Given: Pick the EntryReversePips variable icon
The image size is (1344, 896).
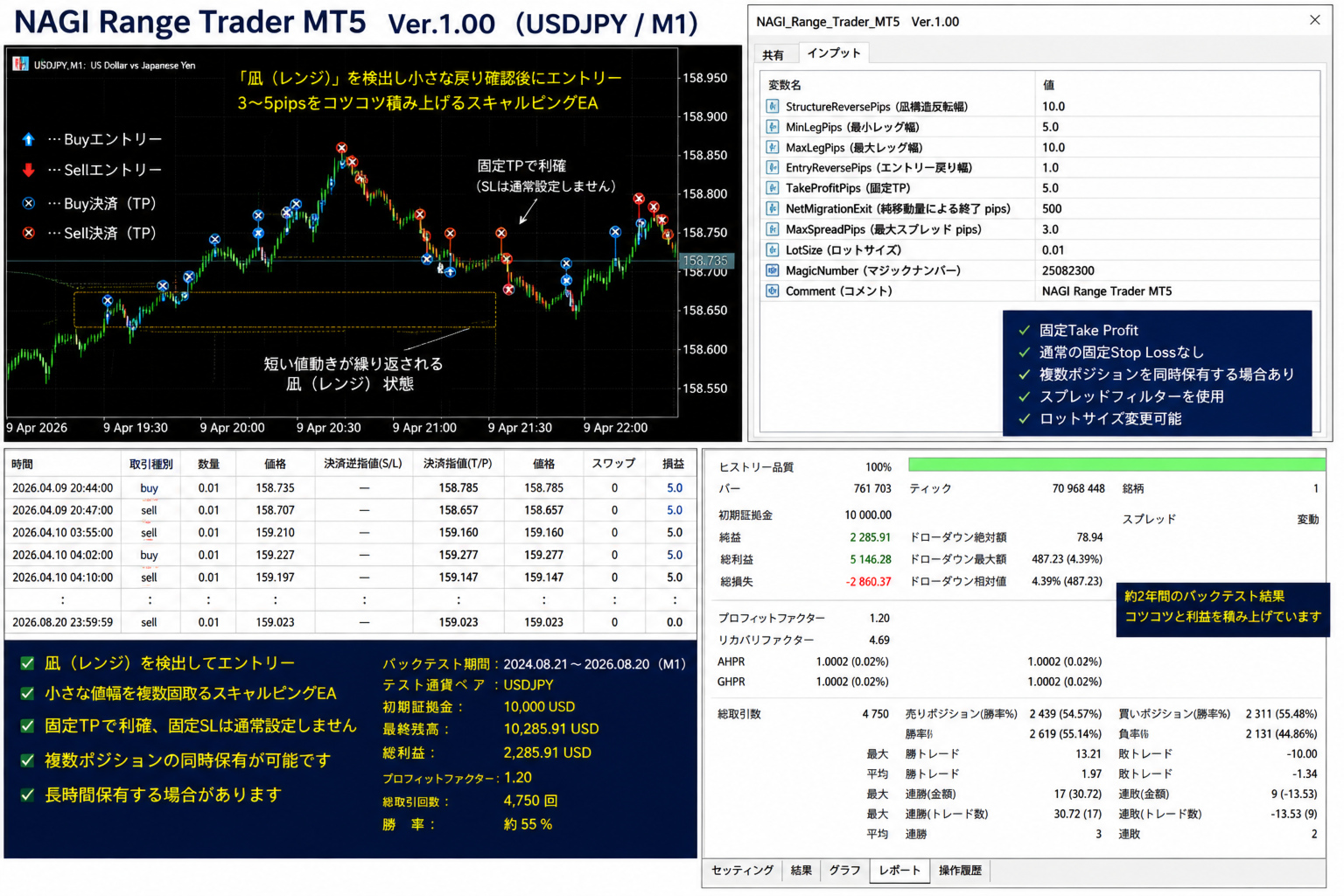Looking at the screenshot, I should [773, 168].
